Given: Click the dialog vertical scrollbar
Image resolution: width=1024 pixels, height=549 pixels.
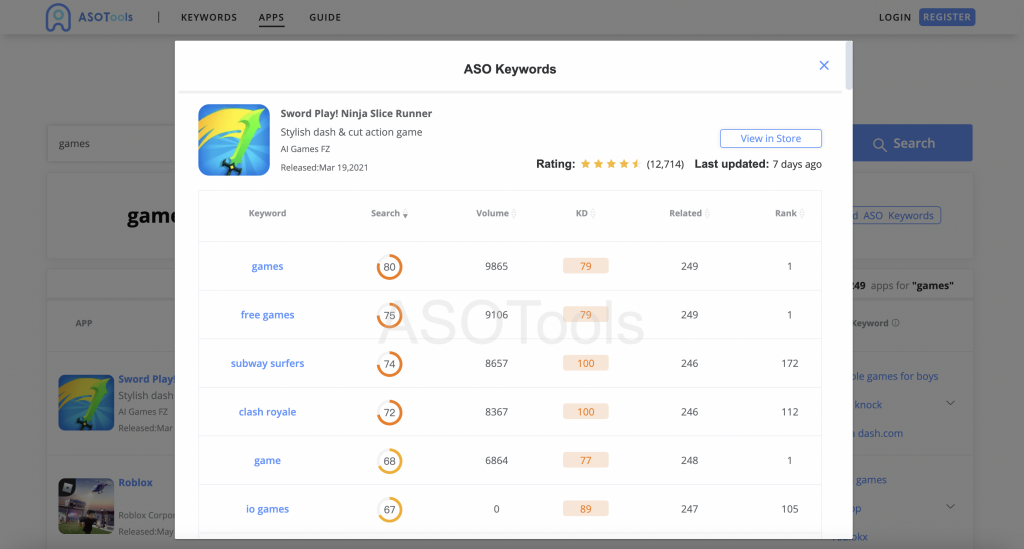Looking at the screenshot, I should (x=848, y=65).
